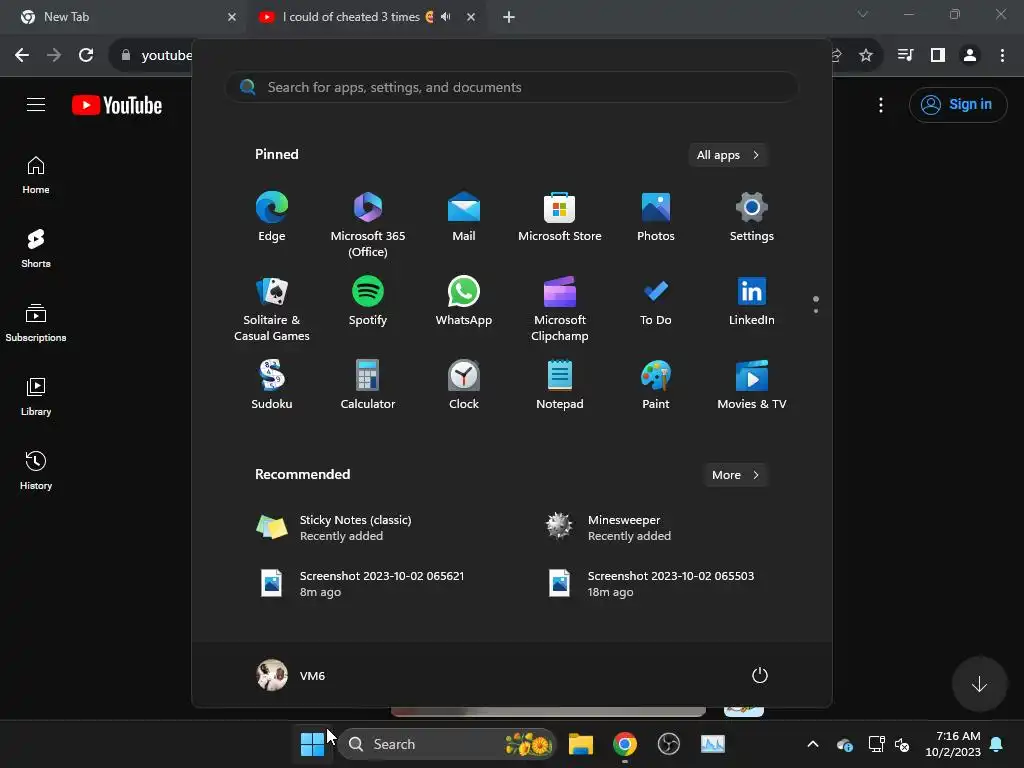Go to next pinned apps page dot
This screenshot has height=768, width=1024.
tap(816, 311)
